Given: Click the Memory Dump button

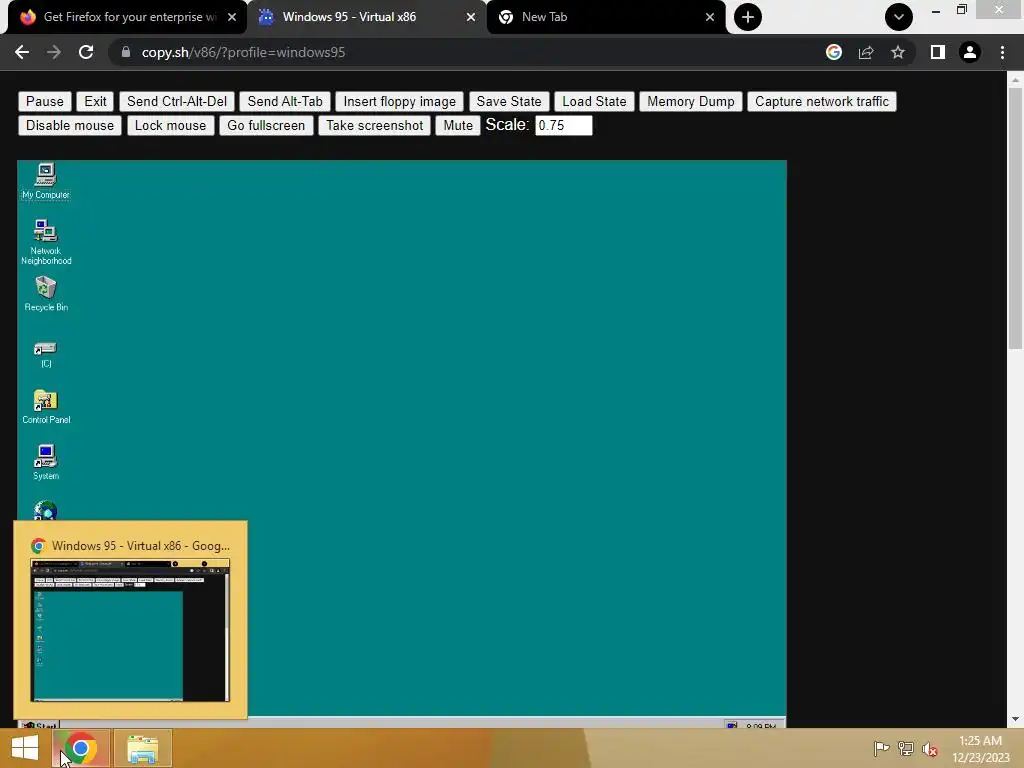Looking at the screenshot, I should pyautogui.click(x=691, y=101).
